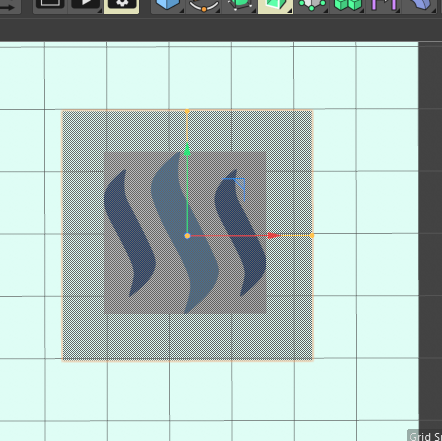Add a Cloner using the green cubes icon
Viewport: 442px width, 441px height.
pos(348,5)
